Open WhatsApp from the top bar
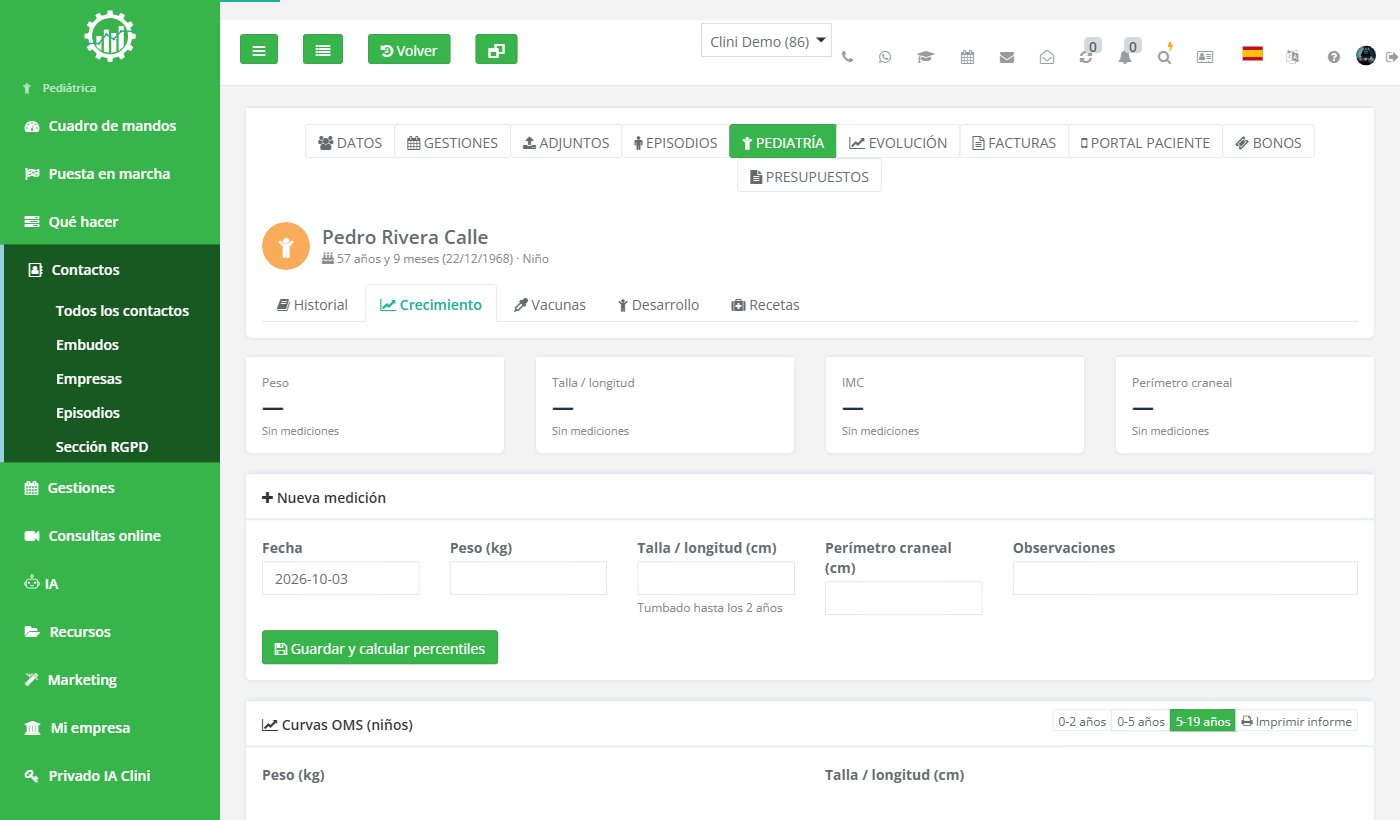The width and height of the screenshot is (1400, 820). pos(885,57)
